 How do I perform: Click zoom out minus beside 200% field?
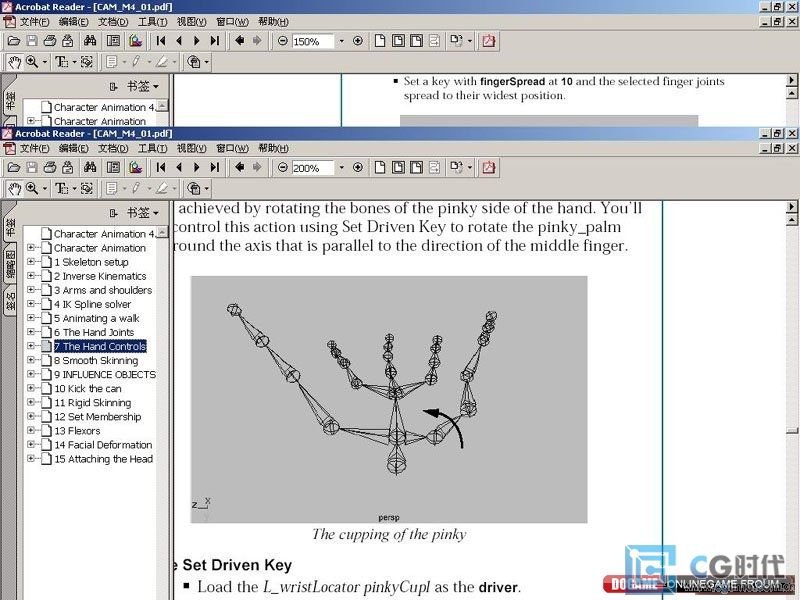click(x=283, y=167)
